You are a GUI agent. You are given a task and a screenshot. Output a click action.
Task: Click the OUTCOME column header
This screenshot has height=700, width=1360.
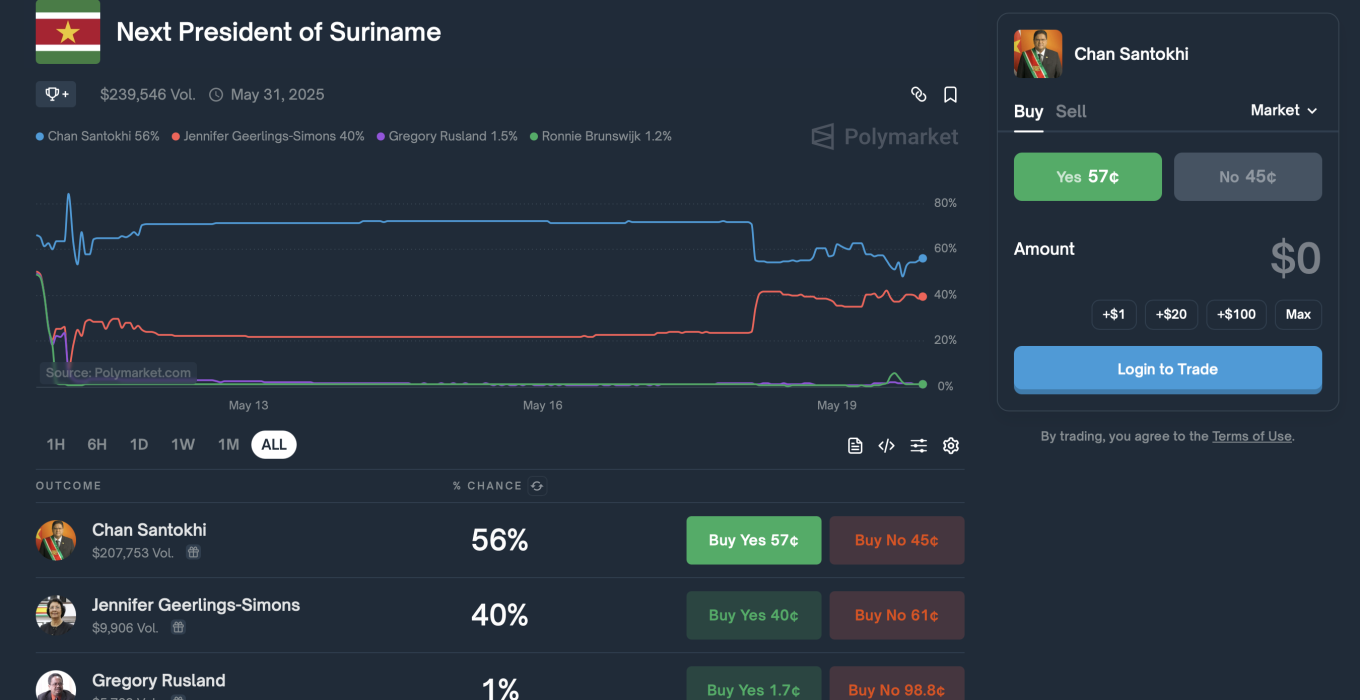pyautogui.click(x=69, y=486)
